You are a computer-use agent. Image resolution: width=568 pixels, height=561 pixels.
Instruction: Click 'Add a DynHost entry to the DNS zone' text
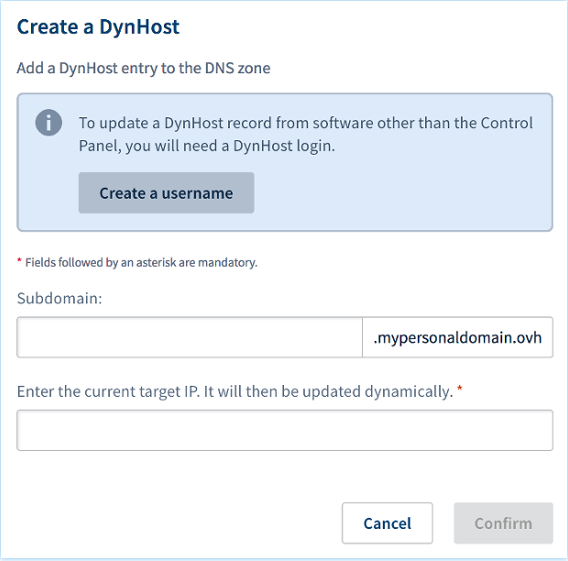[x=143, y=68]
